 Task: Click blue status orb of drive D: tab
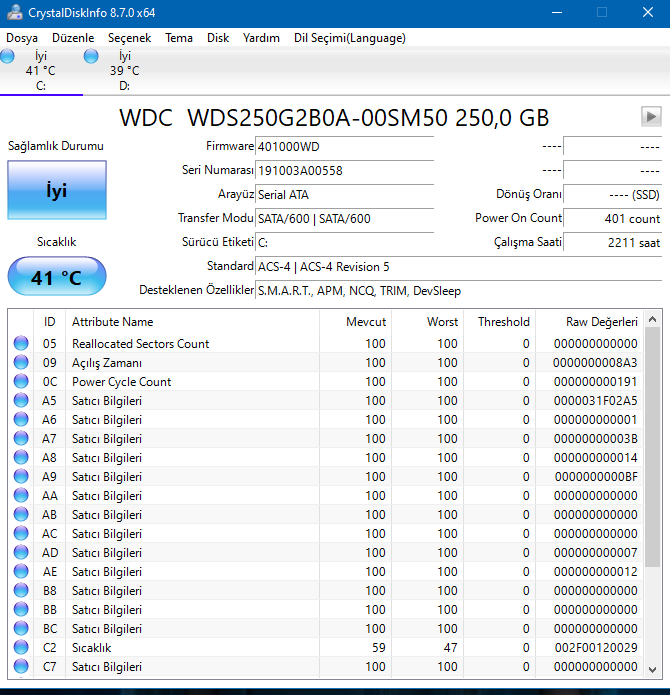tap(91, 56)
